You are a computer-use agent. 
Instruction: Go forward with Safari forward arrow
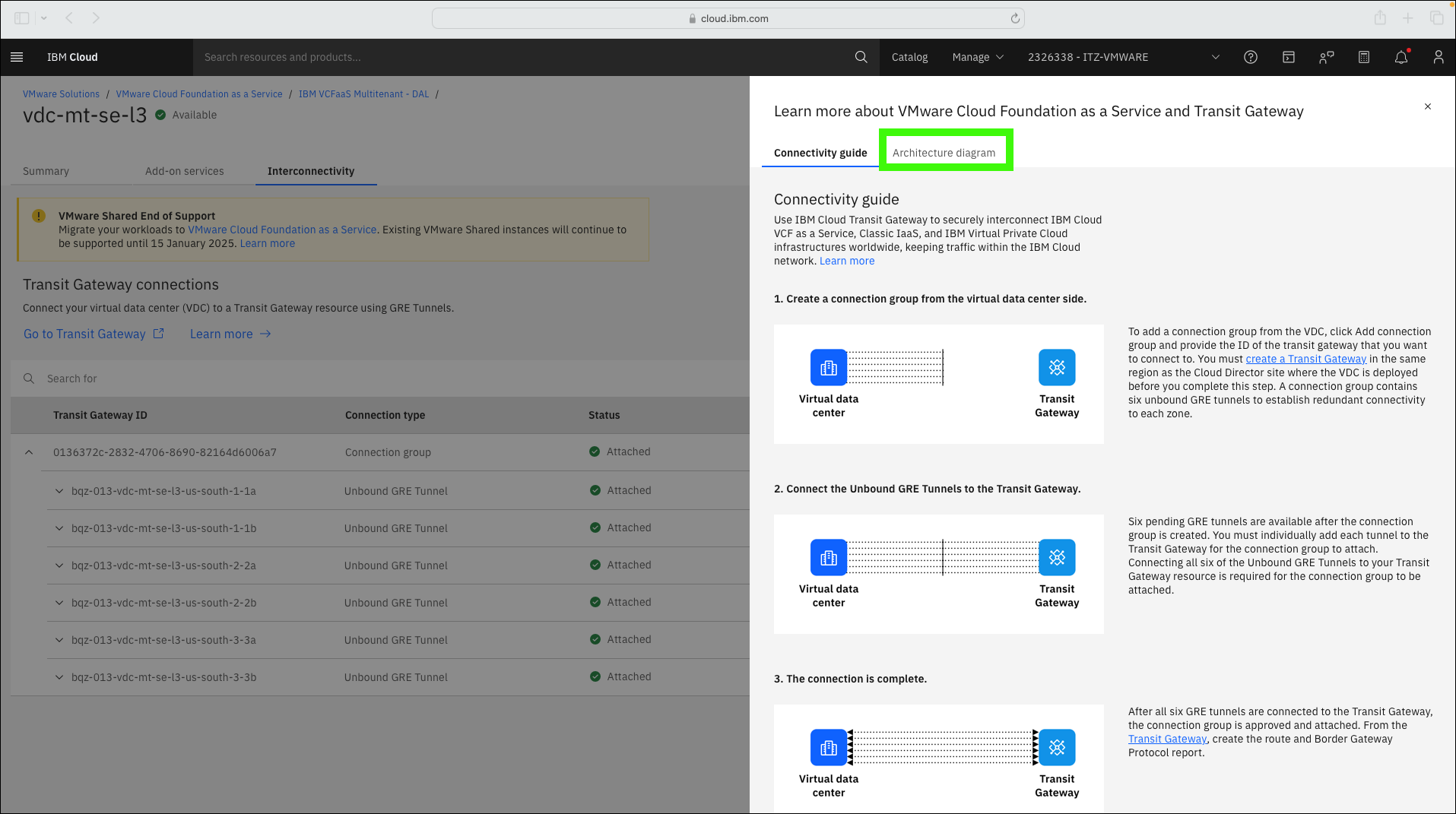pos(96,17)
